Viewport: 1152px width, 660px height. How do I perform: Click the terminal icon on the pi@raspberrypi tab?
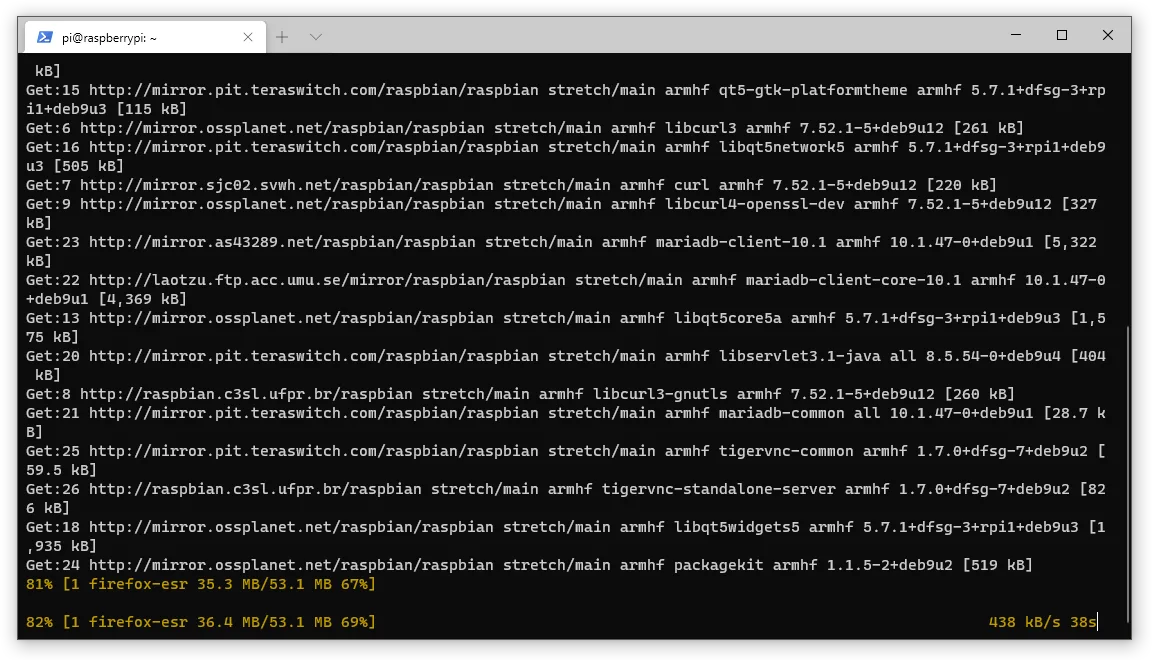tap(42, 35)
